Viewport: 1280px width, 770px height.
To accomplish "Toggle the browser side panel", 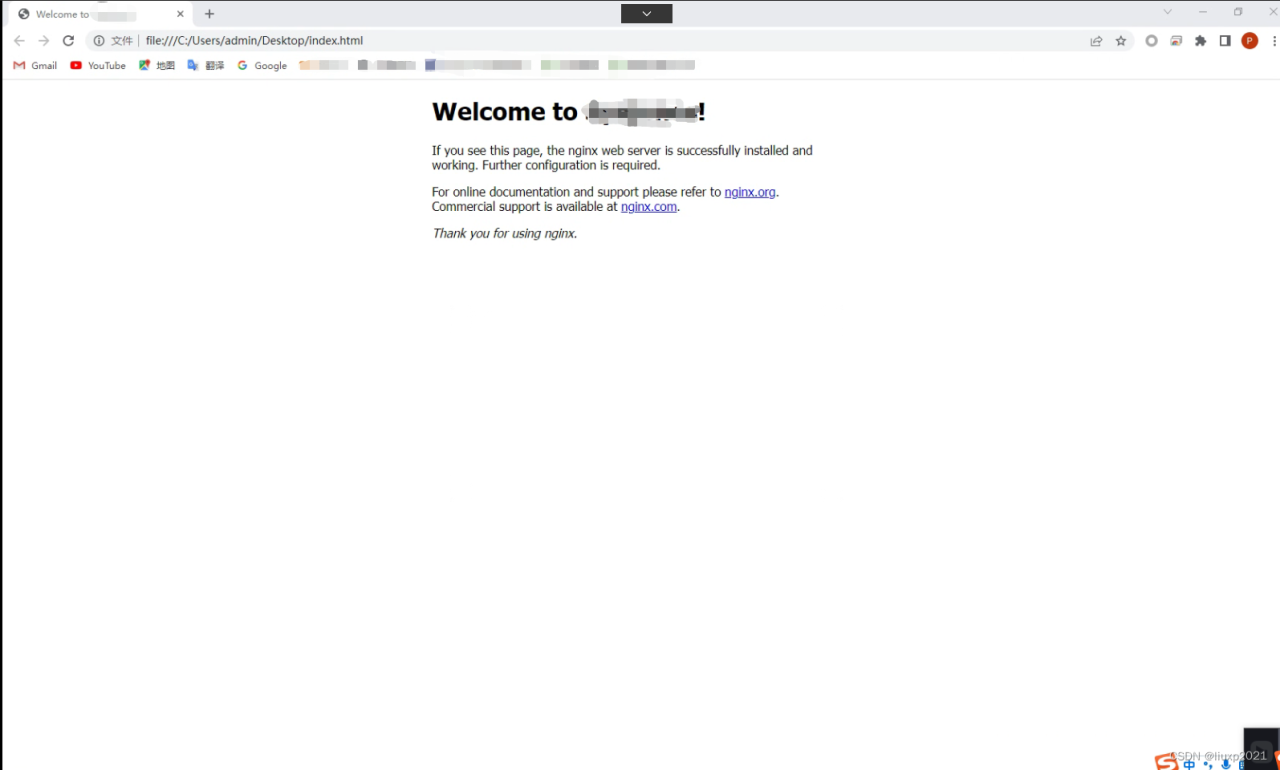I will click(x=1225, y=41).
